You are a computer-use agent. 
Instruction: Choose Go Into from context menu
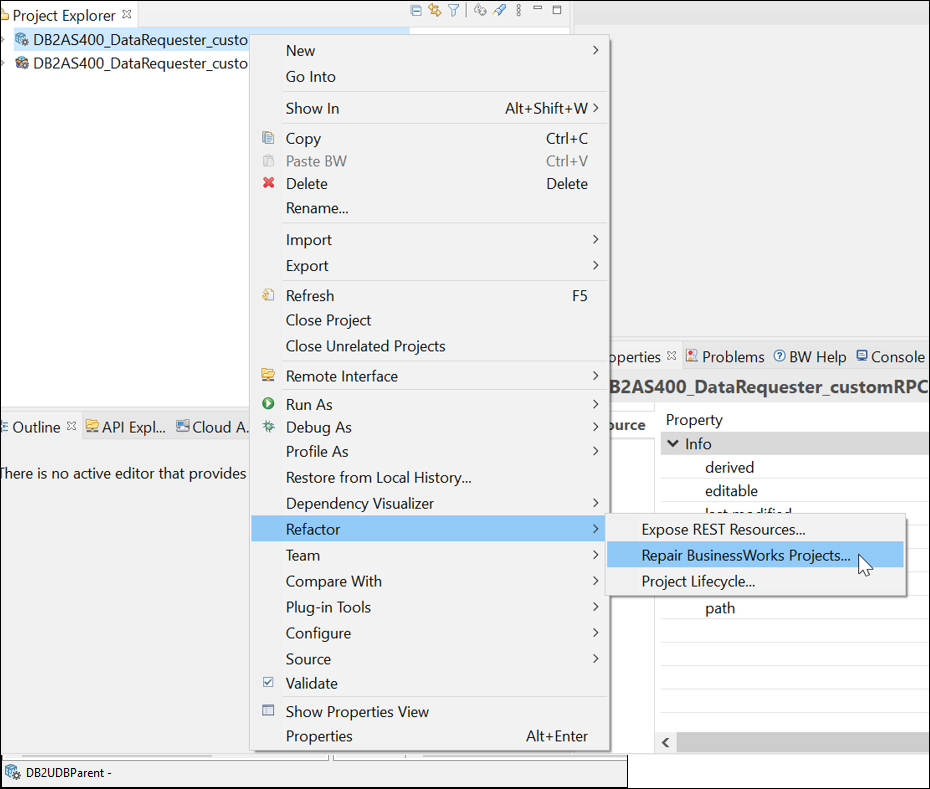point(430,77)
